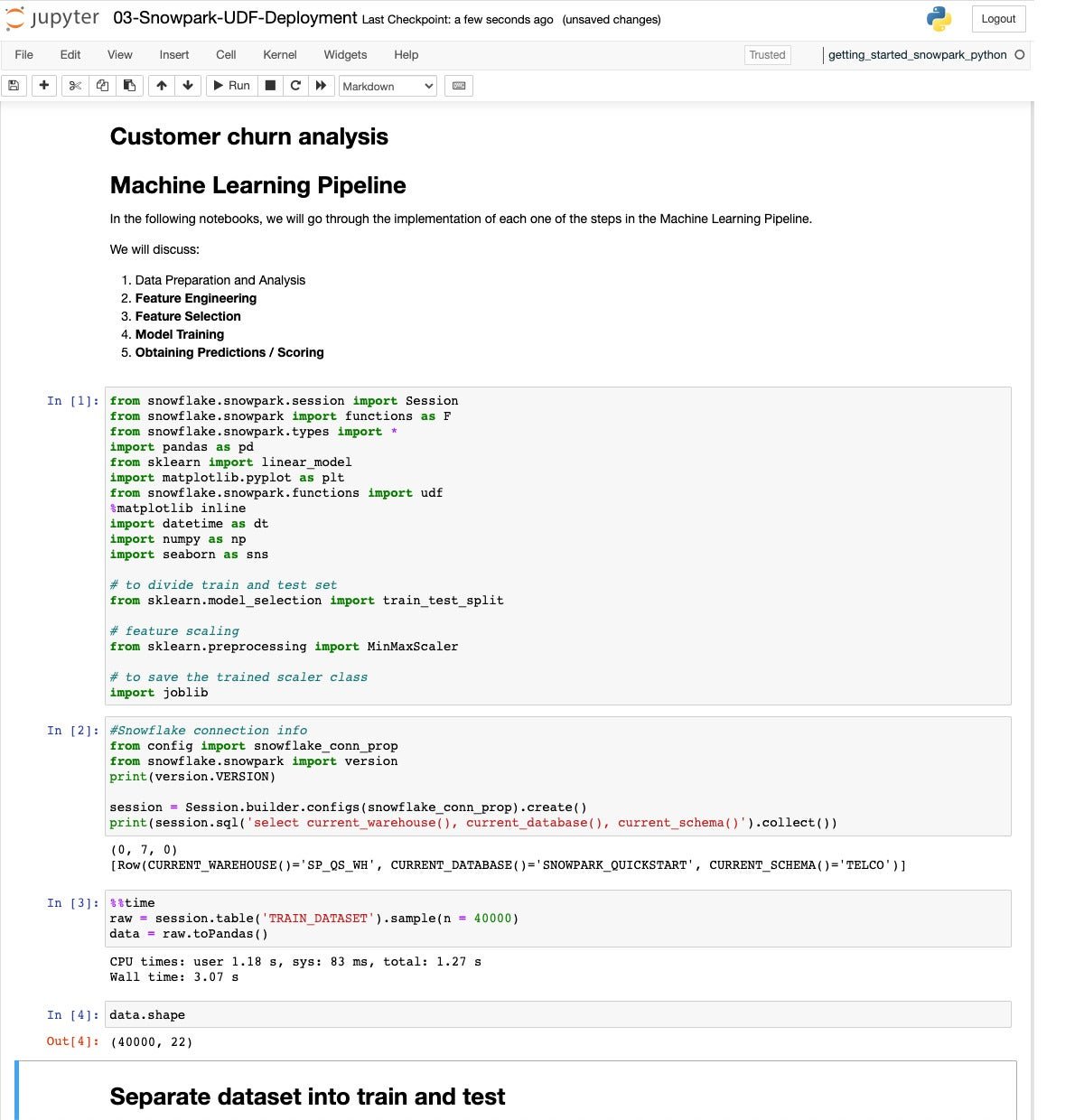Copy selected cells icon
Screen dimensions: 1084x1120
coord(102,86)
